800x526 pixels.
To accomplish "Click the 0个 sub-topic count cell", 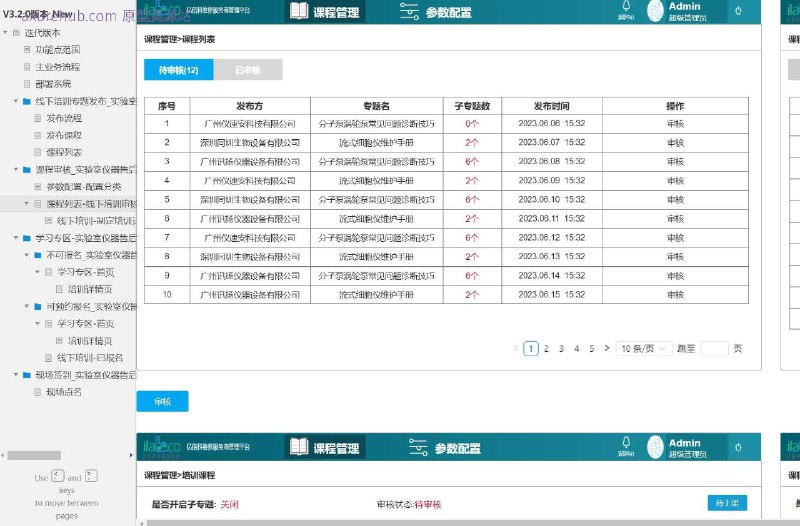I will coord(472,123).
